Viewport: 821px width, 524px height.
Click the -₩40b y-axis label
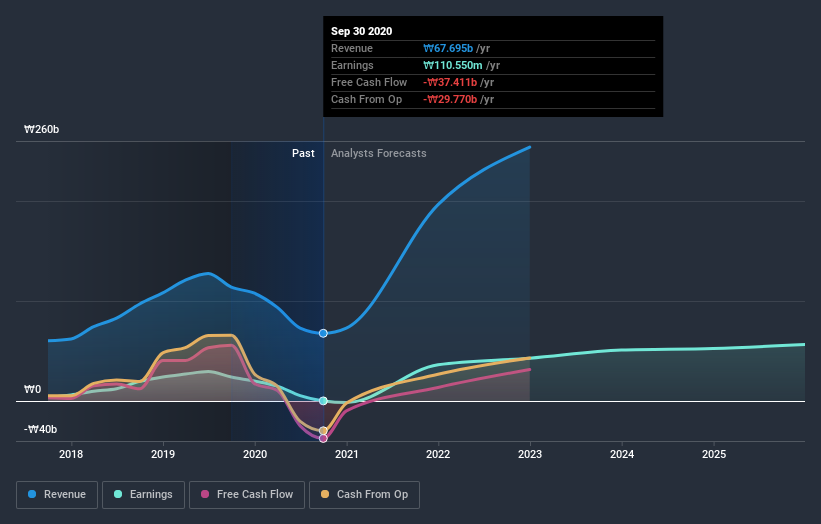pos(40,429)
